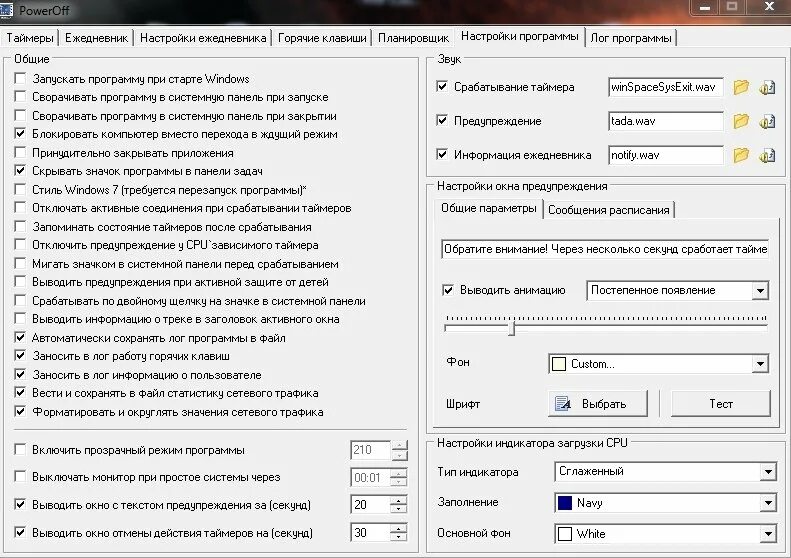Viewport: 791px width, 558px height.
Task: Play the tada.wav sound preview
Action: tap(767, 121)
